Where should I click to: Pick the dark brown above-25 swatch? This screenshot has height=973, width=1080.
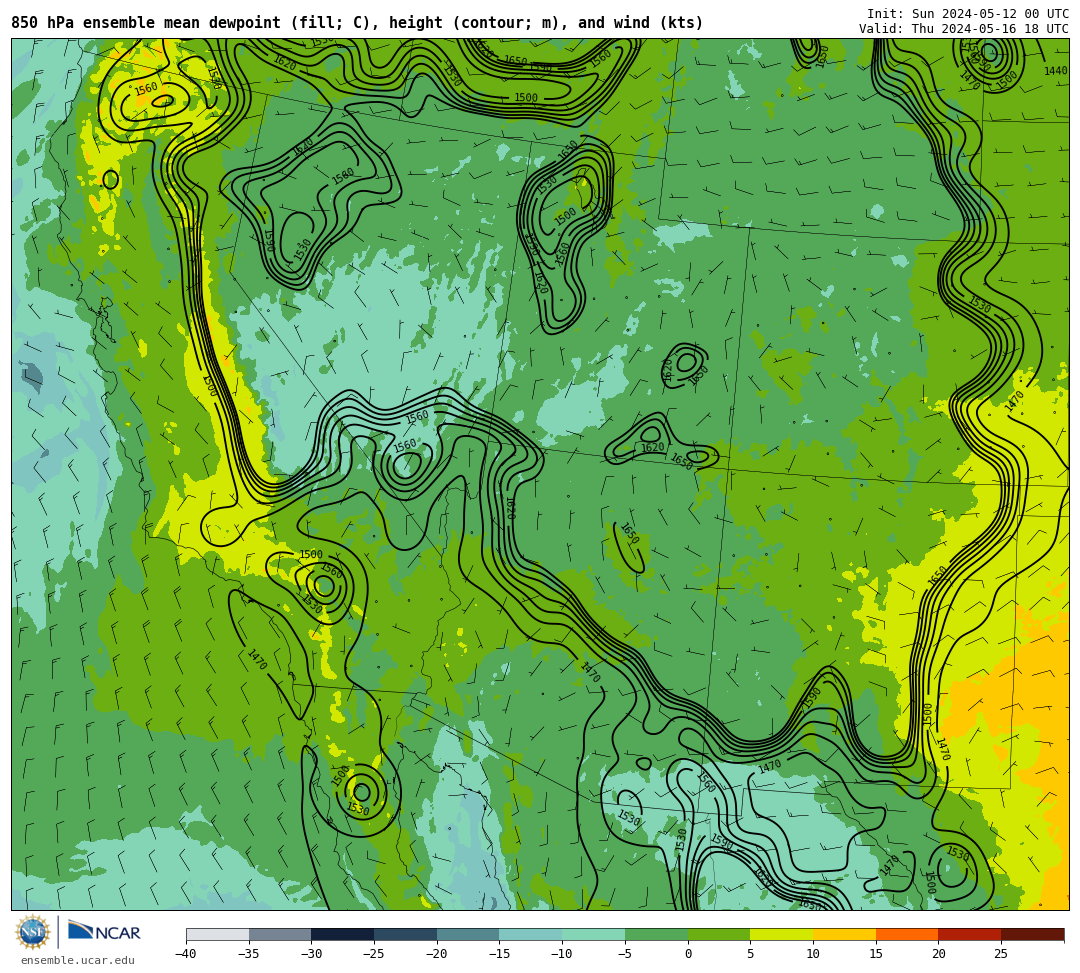1032,935
